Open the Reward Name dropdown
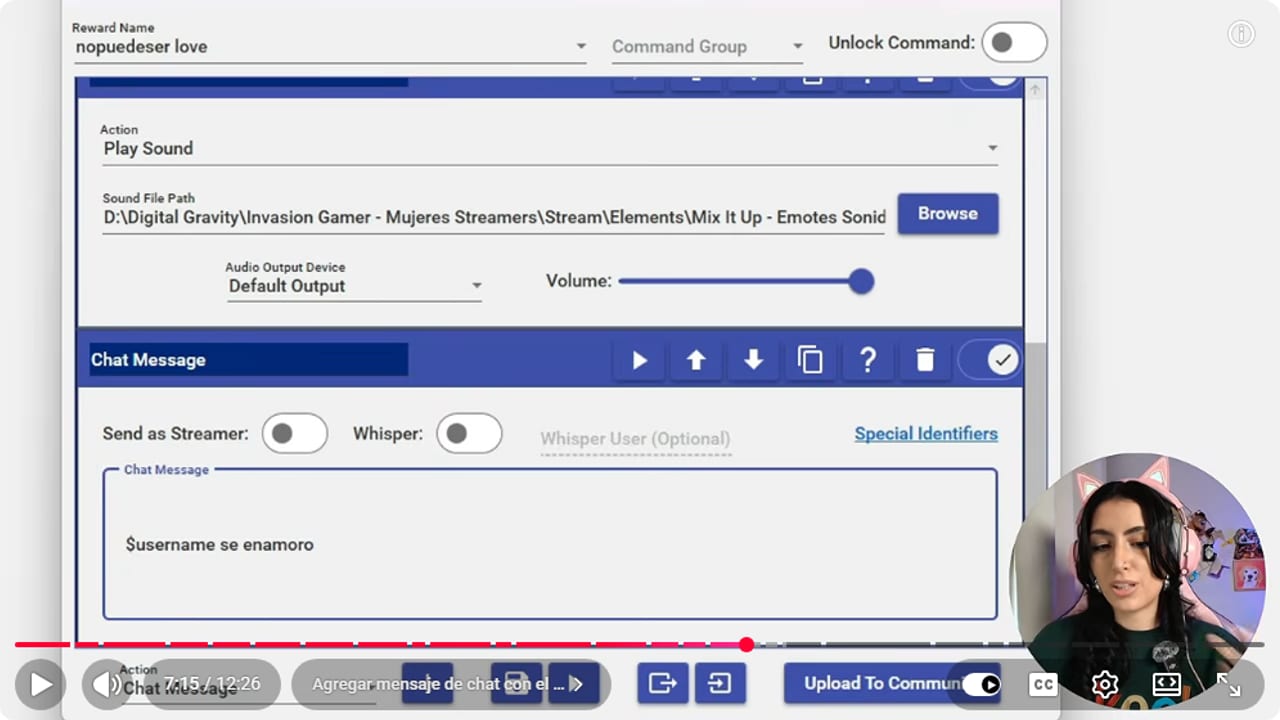Viewport: 1280px width, 720px height. tap(329, 46)
